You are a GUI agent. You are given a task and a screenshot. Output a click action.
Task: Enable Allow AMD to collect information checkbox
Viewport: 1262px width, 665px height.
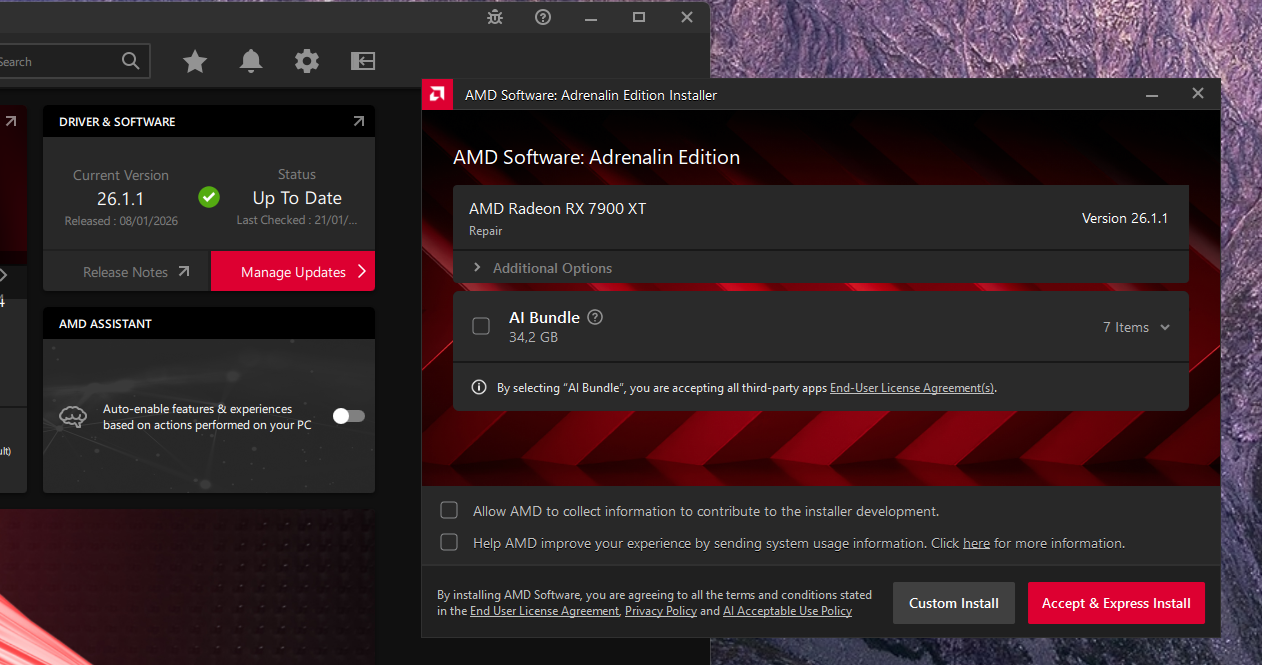click(449, 511)
